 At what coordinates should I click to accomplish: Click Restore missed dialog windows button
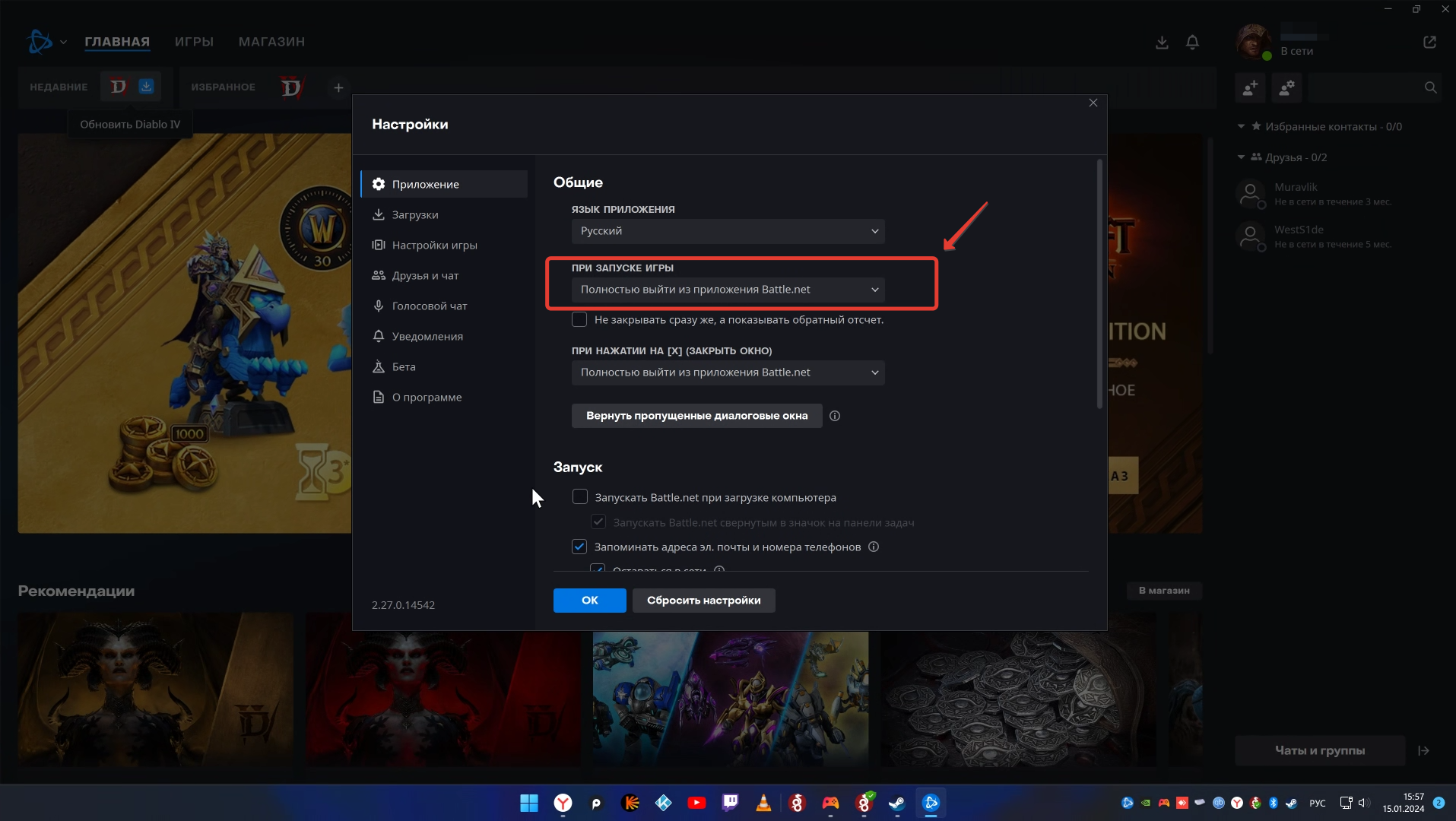coord(696,416)
